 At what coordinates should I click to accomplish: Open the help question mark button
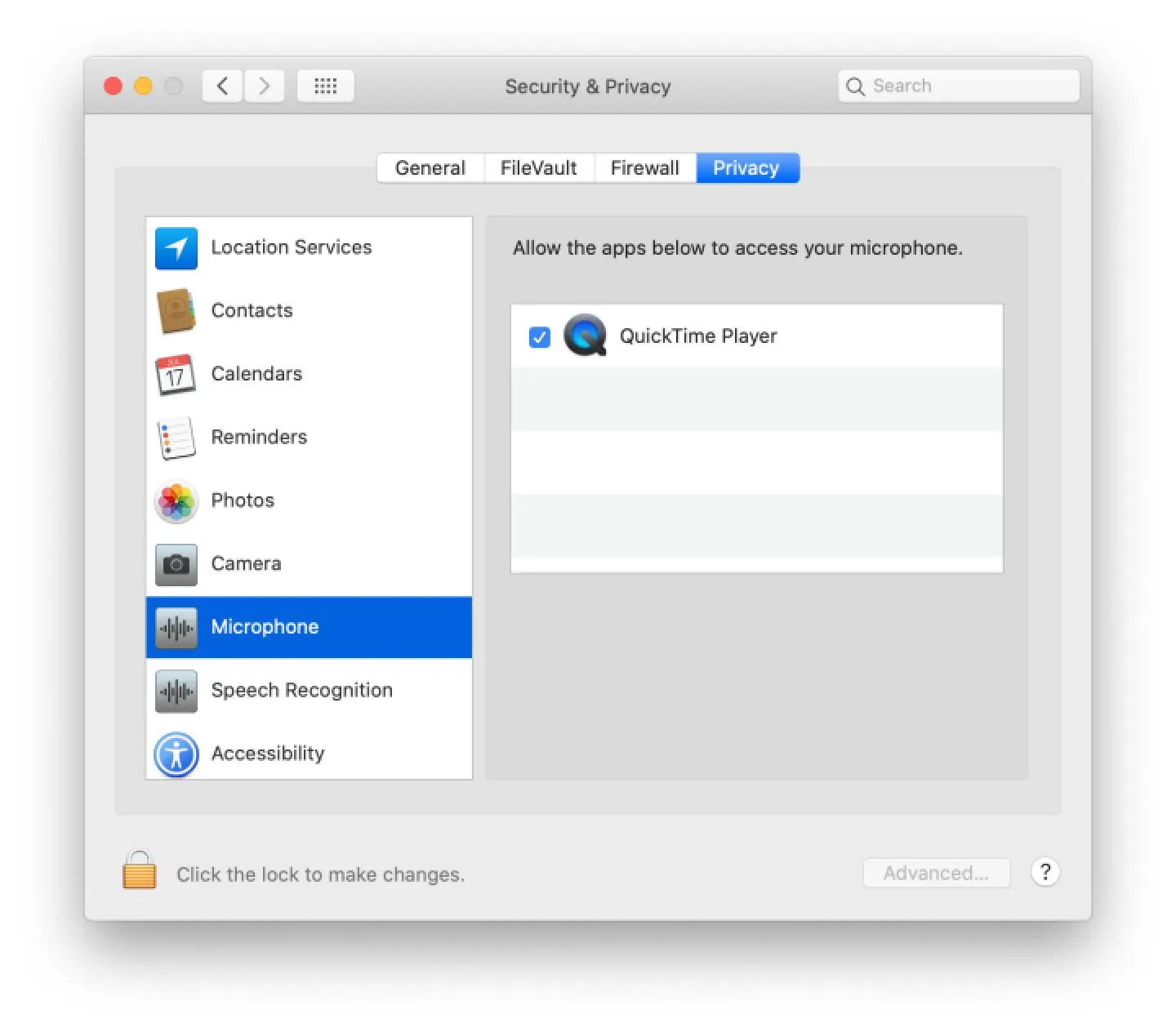tap(1045, 872)
